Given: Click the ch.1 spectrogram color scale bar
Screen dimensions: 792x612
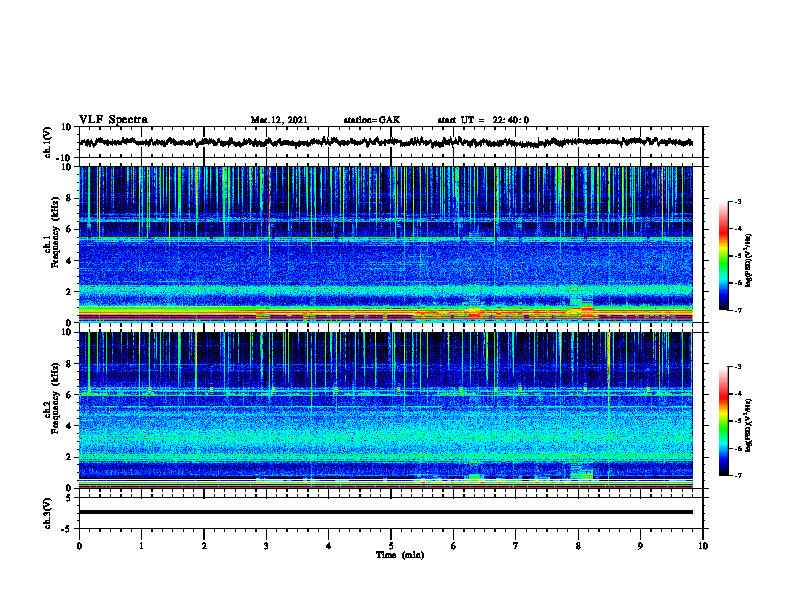Looking at the screenshot, I should [723, 256].
